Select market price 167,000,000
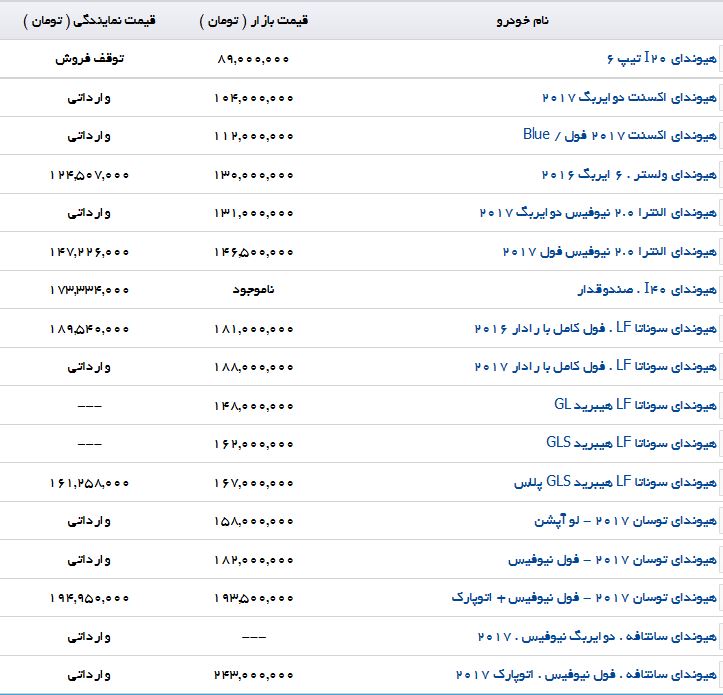 [254, 483]
